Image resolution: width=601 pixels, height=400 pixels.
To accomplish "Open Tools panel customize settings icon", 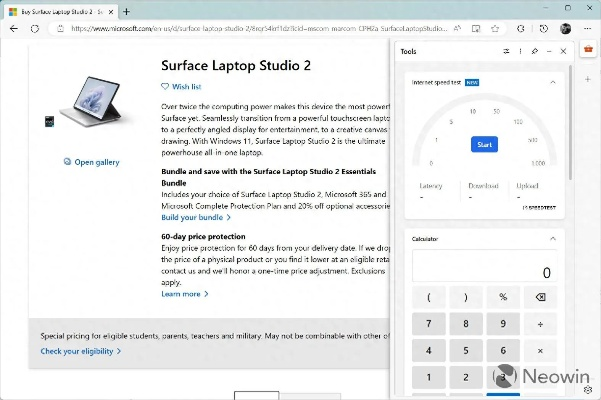I will (506, 51).
